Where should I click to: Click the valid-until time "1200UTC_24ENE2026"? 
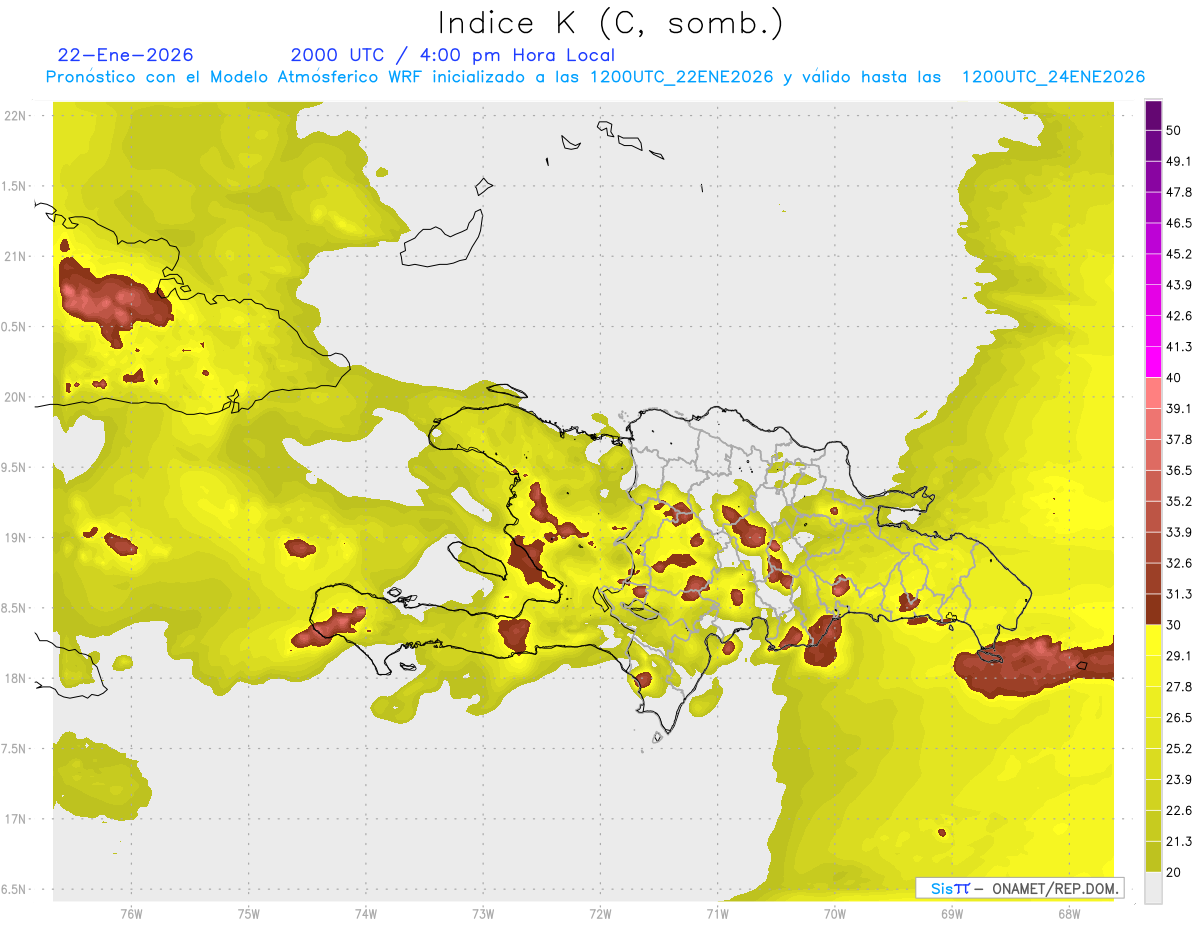pyautogui.click(x=1053, y=77)
